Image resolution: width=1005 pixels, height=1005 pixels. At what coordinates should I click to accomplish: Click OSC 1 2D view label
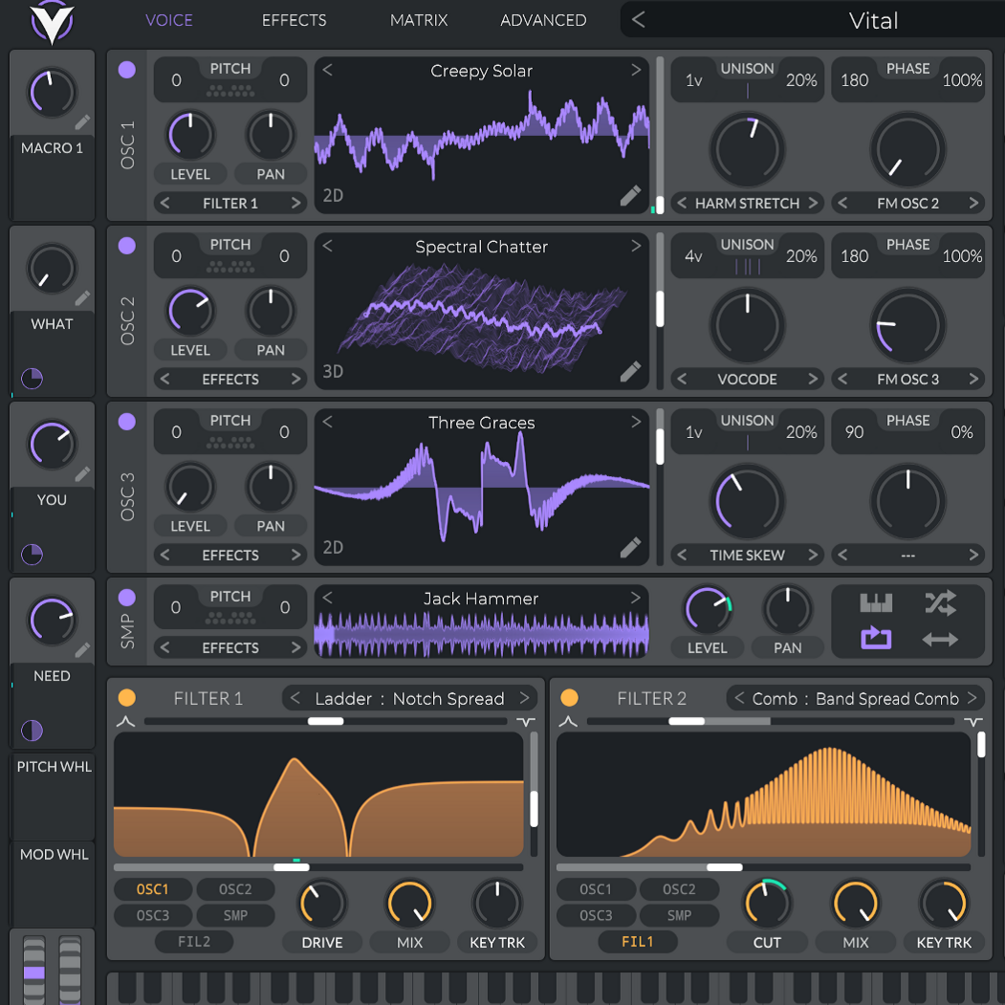click(333, 195)
